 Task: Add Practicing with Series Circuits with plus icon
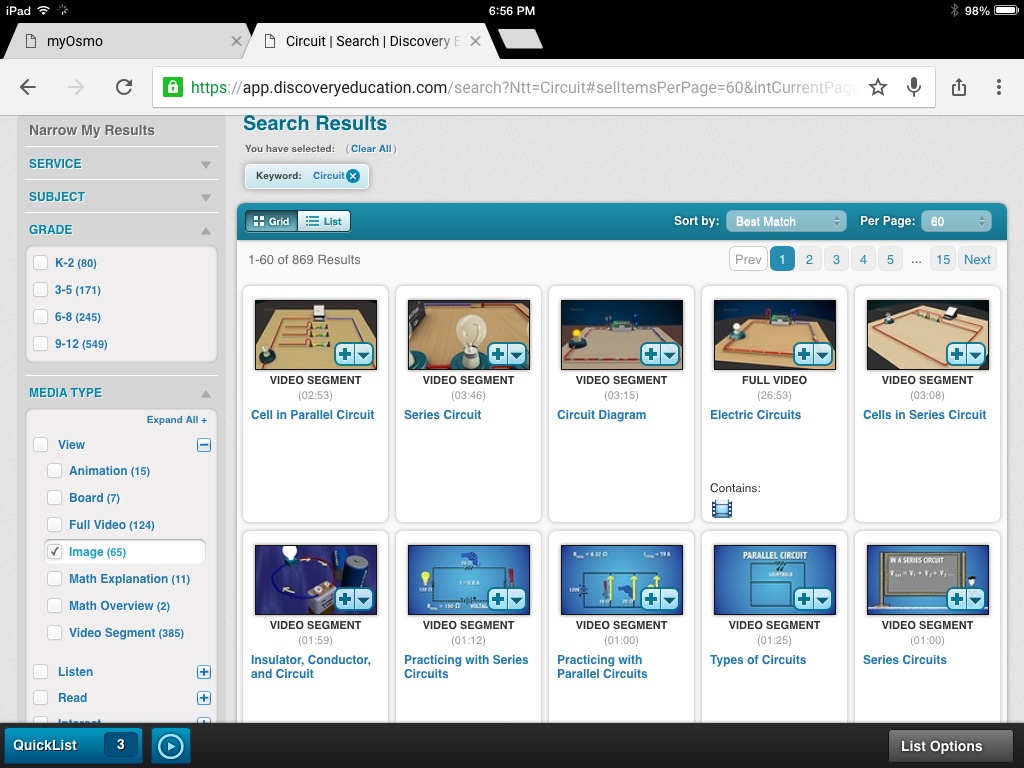498,600
